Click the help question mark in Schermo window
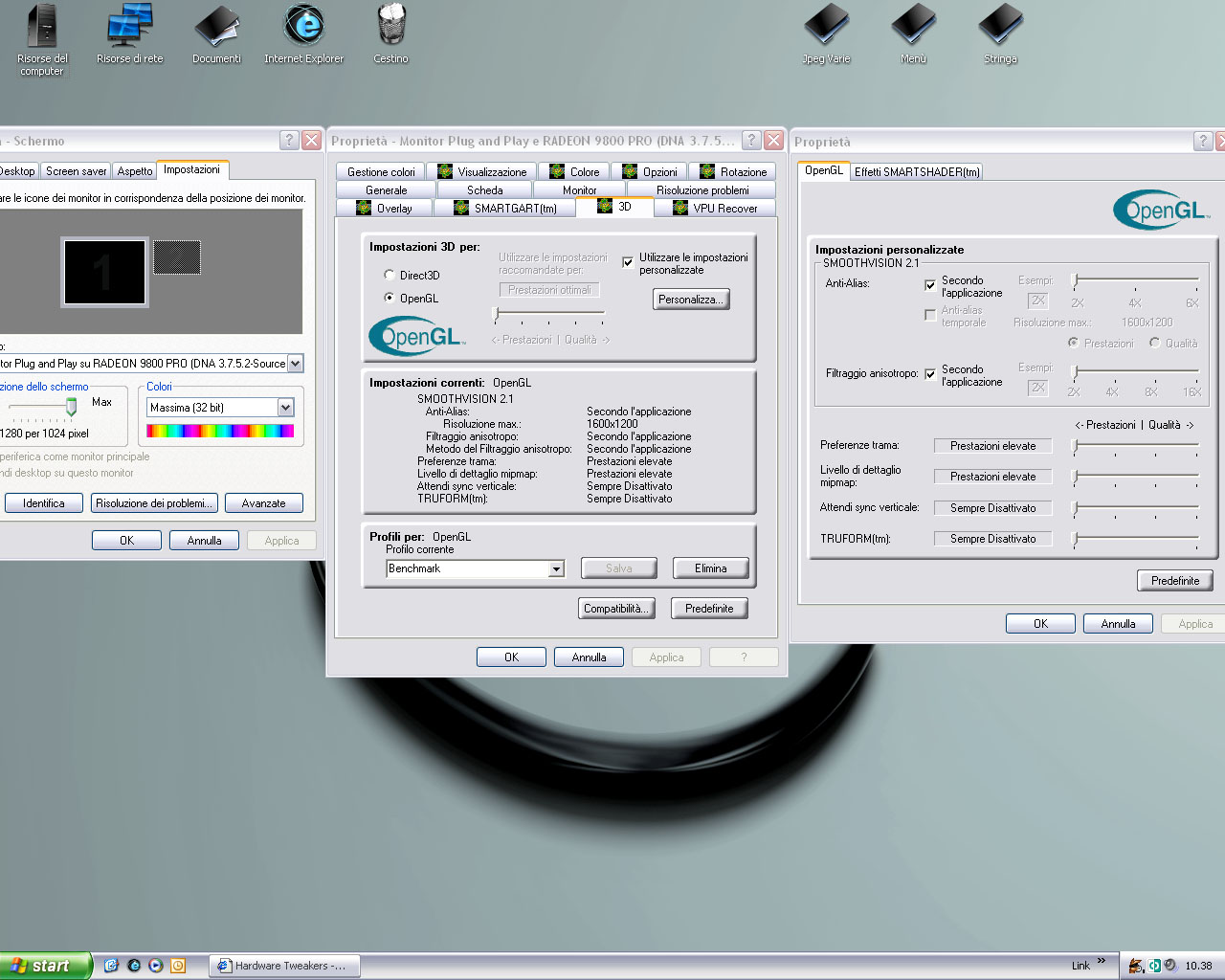Screen dimensions: 1225x980 (x=289, y=141)
